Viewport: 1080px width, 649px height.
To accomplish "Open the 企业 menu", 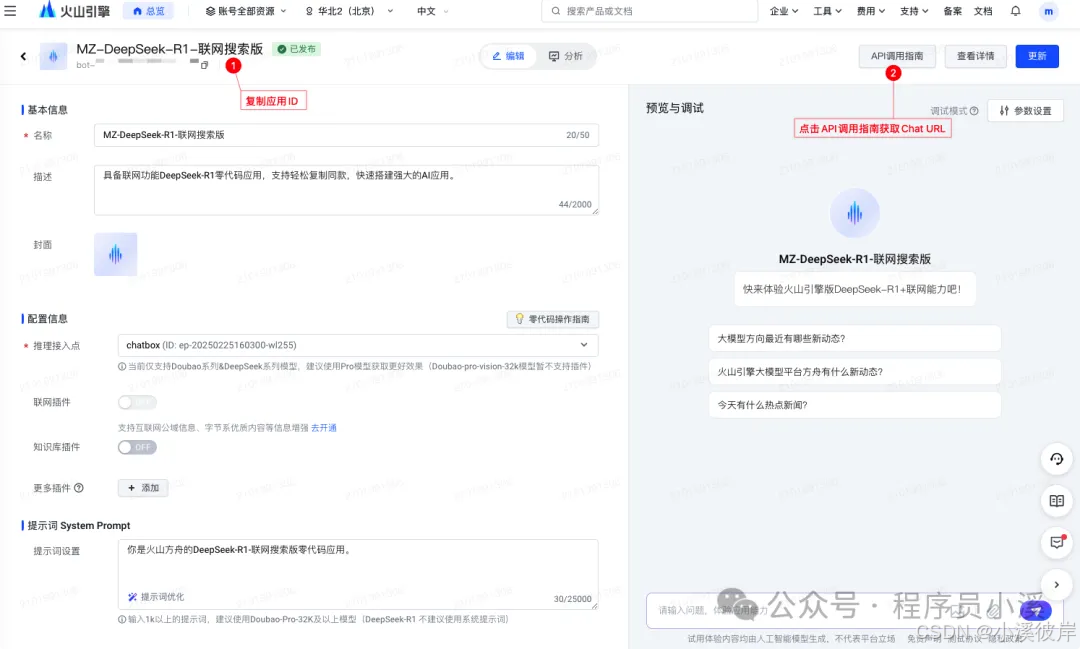I will tap(784, 11).
